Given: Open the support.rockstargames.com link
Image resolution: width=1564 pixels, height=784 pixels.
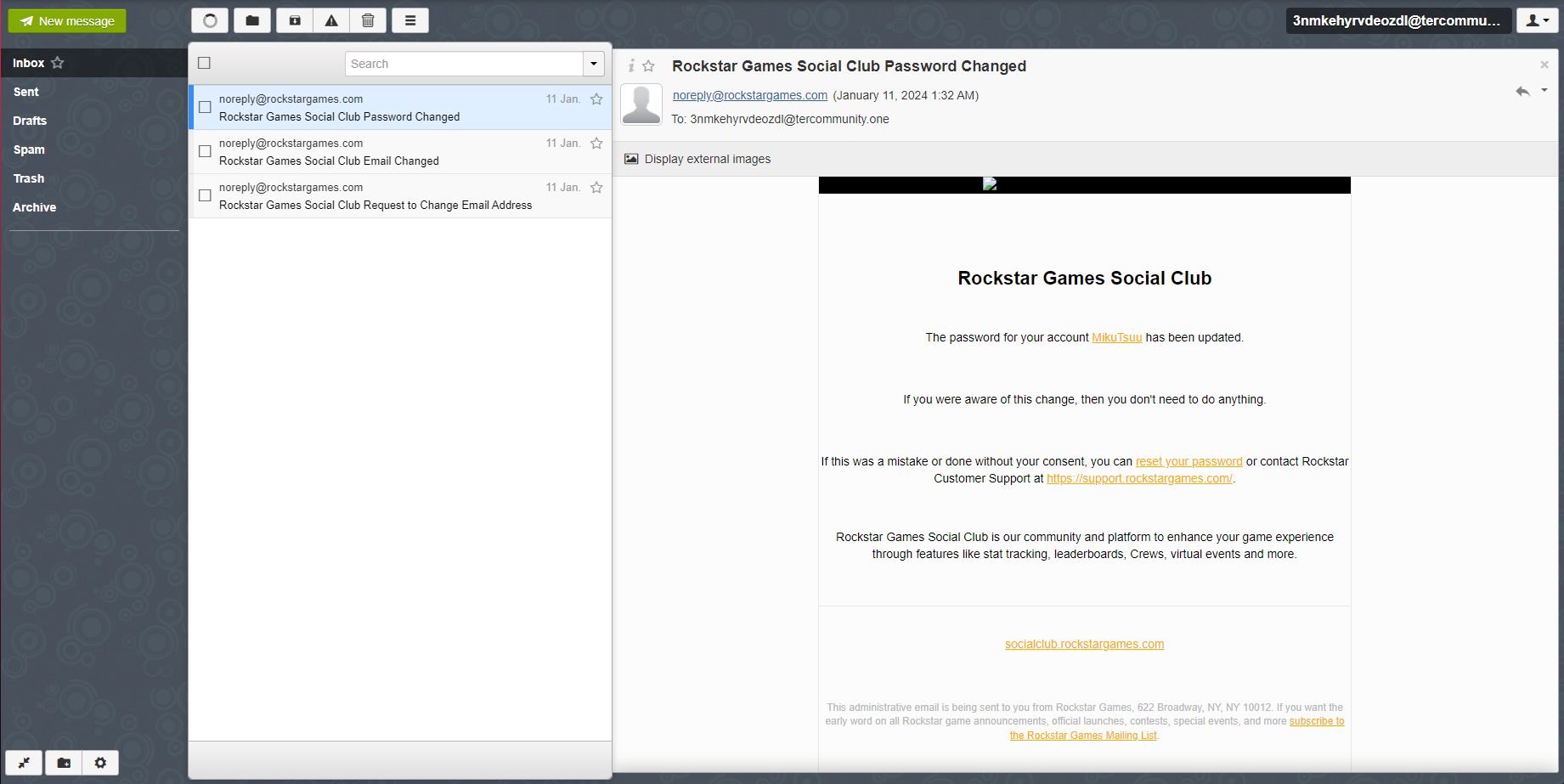Looking at the screenshot, I should coord(1139,478).
